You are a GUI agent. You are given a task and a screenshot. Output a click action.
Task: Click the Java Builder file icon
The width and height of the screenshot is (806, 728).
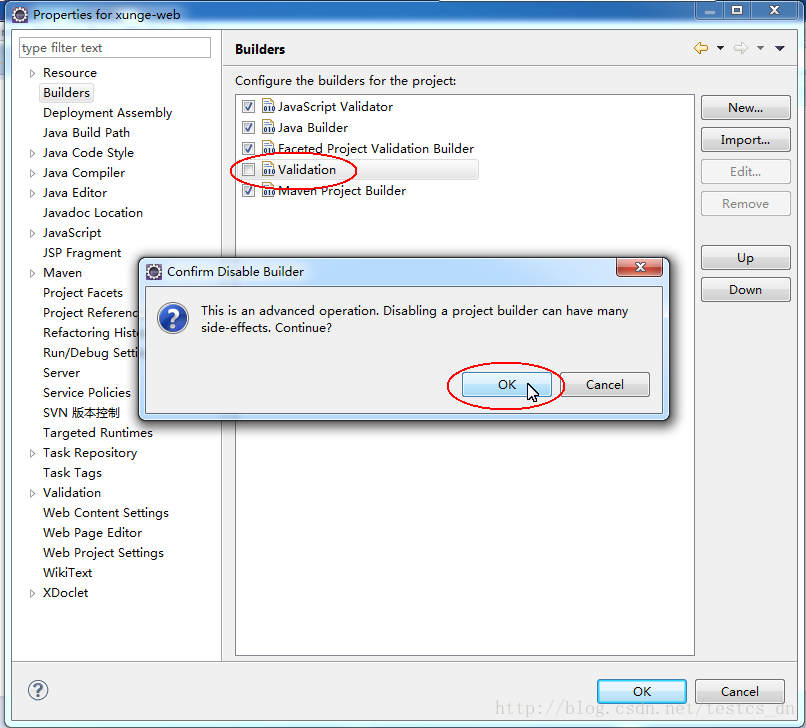(268, 127)
